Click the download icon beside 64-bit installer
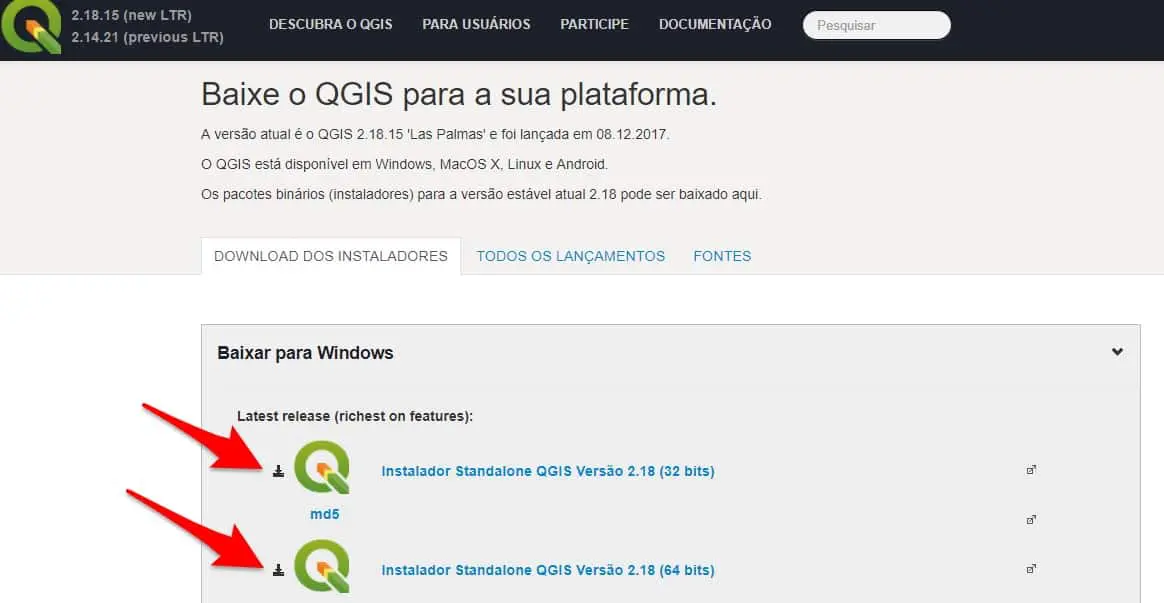Screen dimensions: 1164x603 point(279,570)
